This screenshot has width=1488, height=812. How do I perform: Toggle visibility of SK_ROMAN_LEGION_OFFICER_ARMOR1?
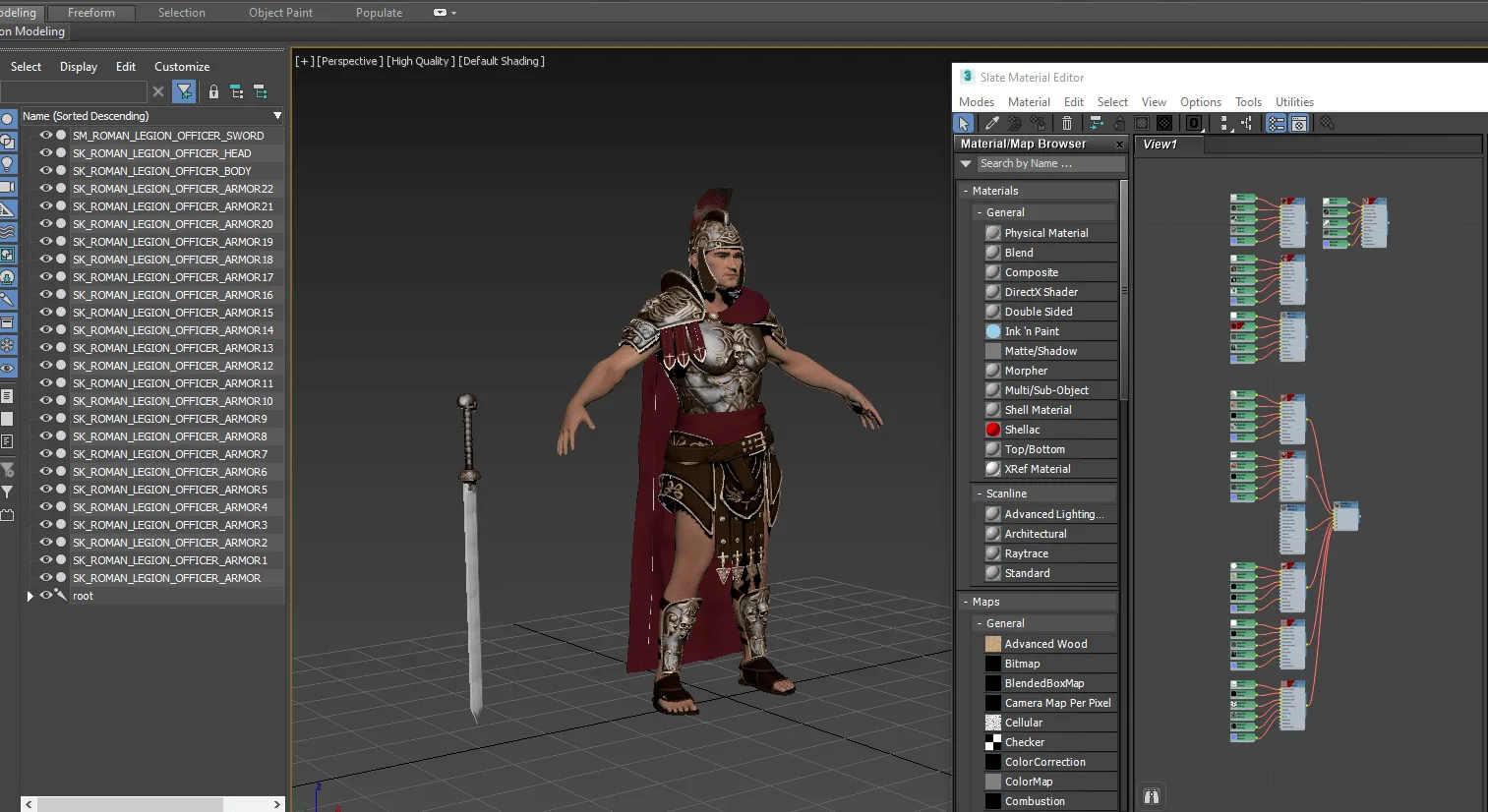tap(45, 560)
